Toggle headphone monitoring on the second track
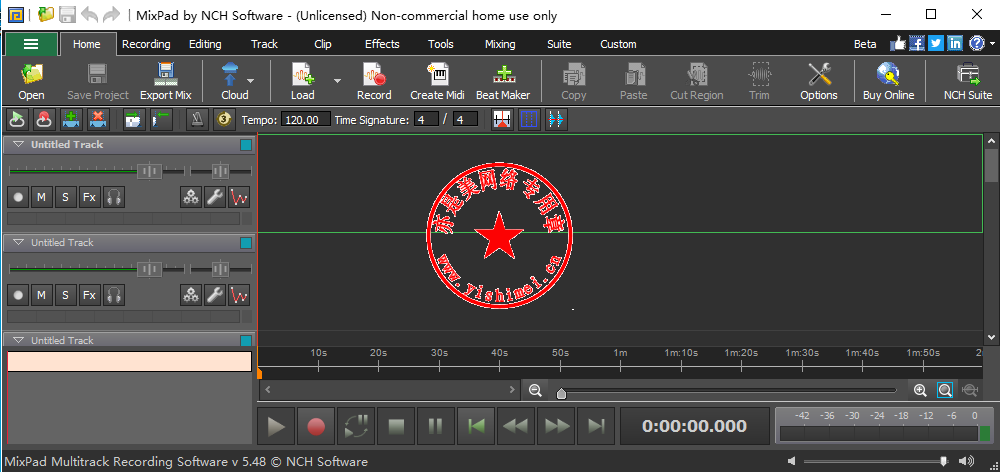Image resolution: width=1001 pixels, height=472 pixels. [114, 295]
